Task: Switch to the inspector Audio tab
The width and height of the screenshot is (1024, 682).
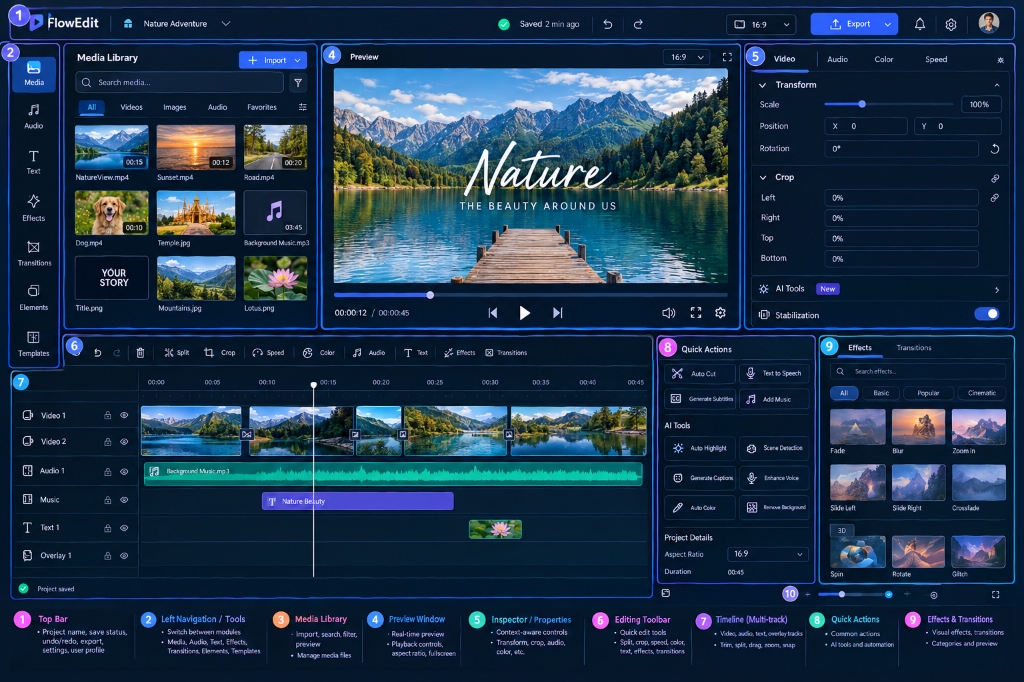Action: coord(837,59)
